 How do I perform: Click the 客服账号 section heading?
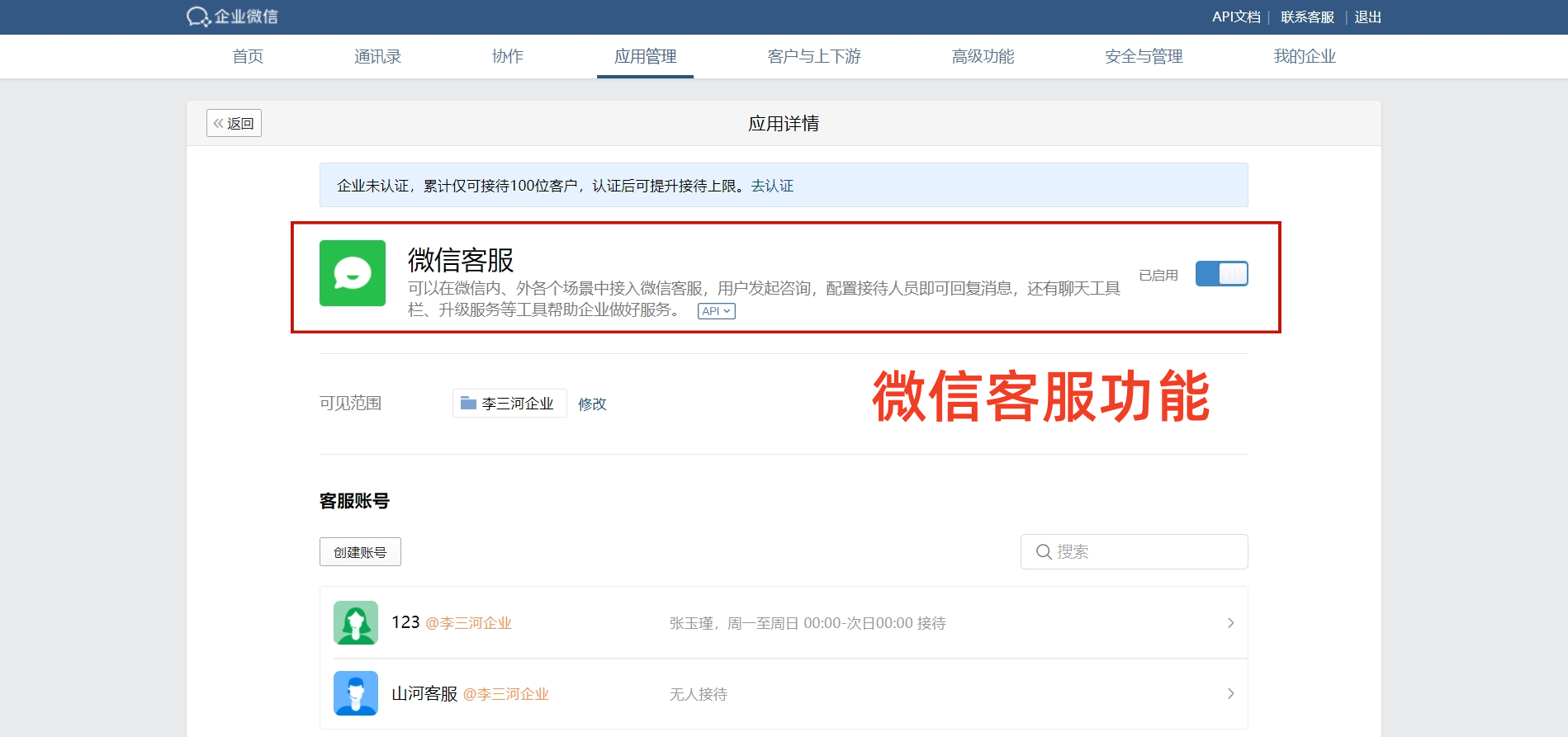click(354, 501)
